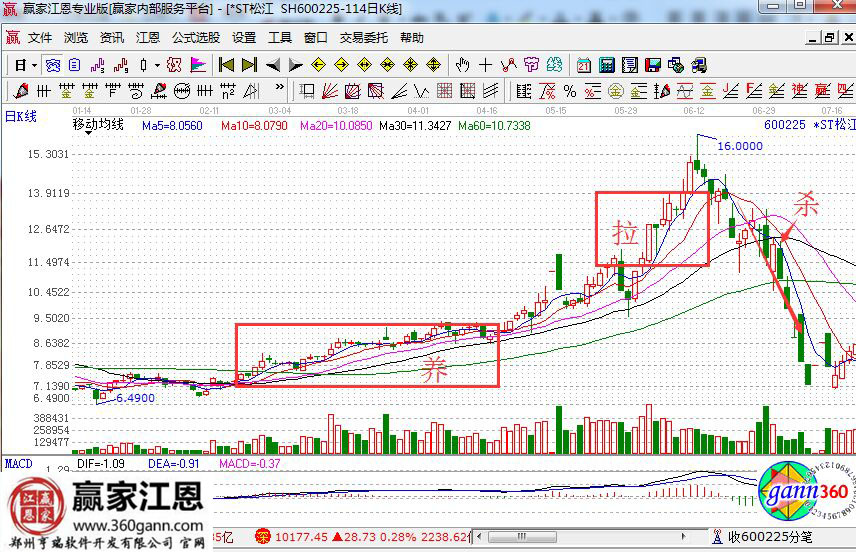The image size is (856, 552).
Task: Open the calculator tool
Action: pos(606,65)
